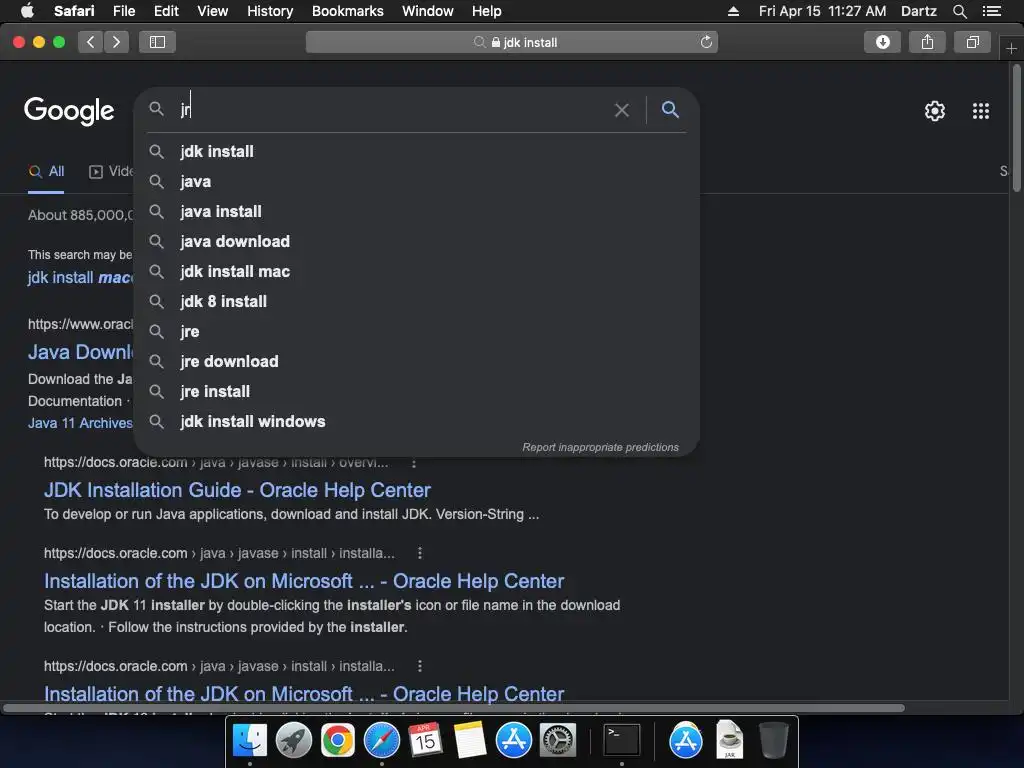Image resolution: width=1024 pixels, height=768 pixels.
Task: Open a new tab with the plus button
Action: coord(1011,48)
